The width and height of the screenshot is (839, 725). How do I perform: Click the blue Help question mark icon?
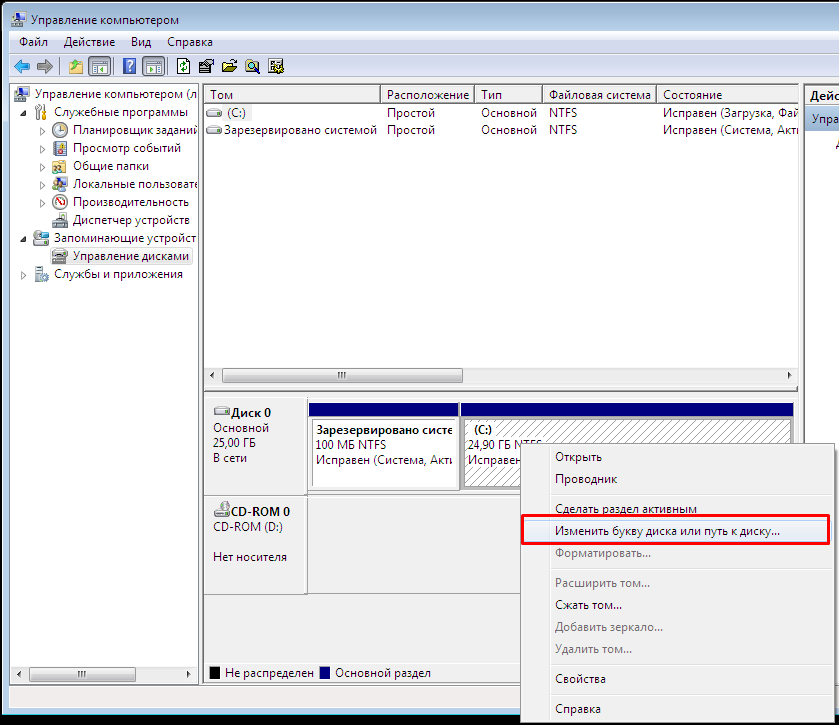[129, 66]
